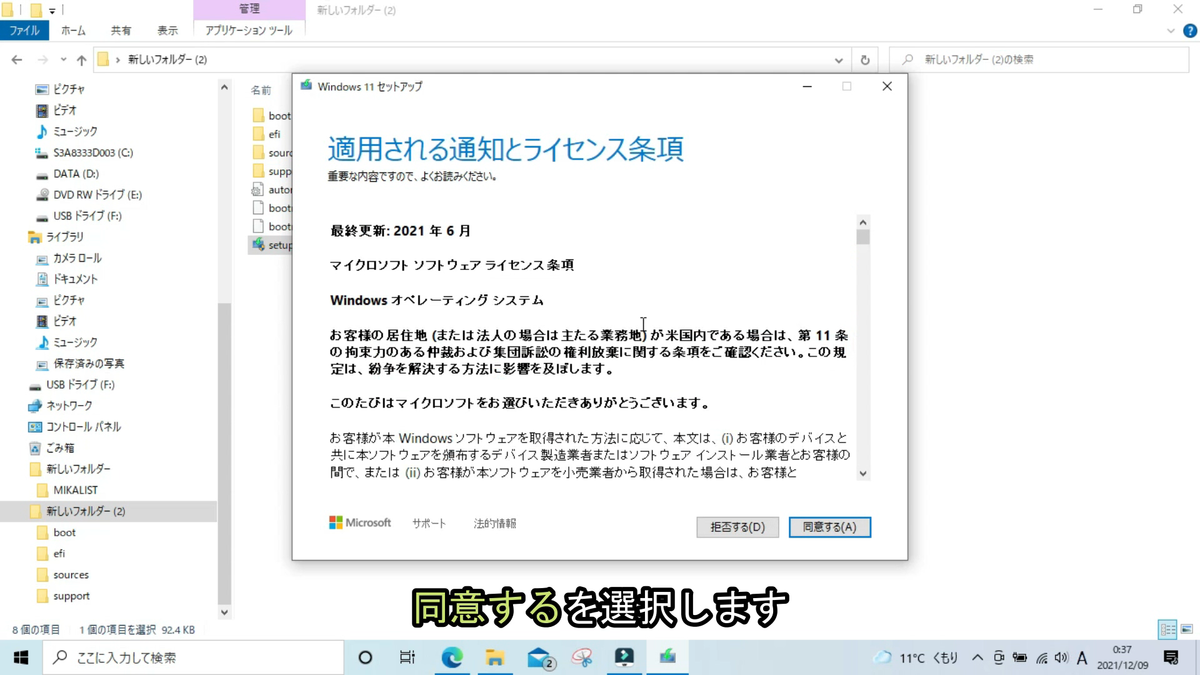This screenshot has height=675, width=1200.
Task: Select the 管理 contextual tab
Action: 249,9
